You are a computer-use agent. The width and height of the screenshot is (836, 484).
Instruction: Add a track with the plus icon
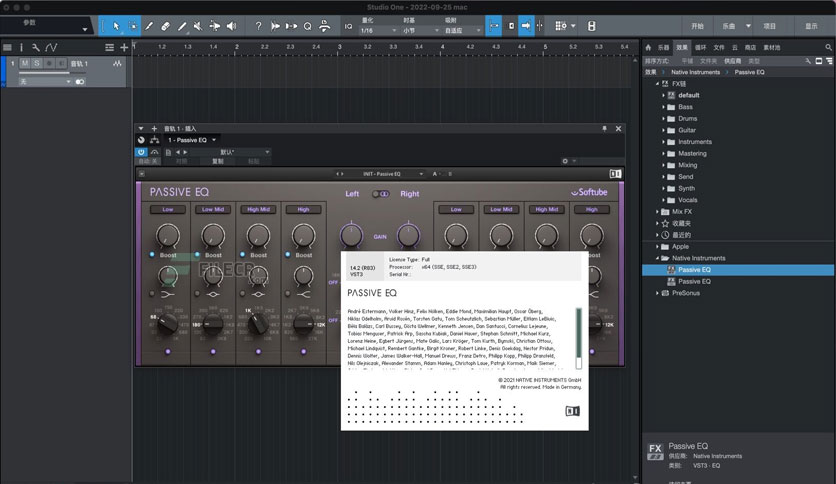point(124,47)
